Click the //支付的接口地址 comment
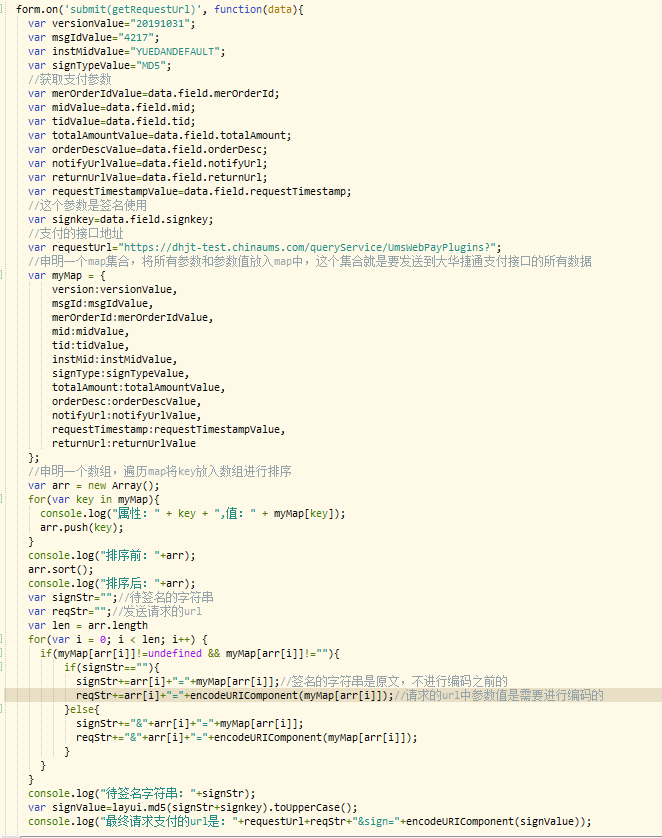This screenshot has height=838, width=662. 76,233
